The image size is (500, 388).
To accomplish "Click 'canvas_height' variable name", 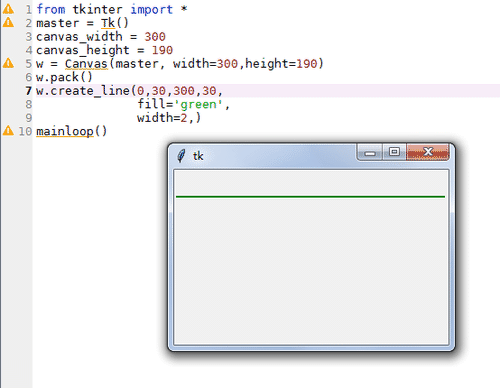I will coord(83,50).
